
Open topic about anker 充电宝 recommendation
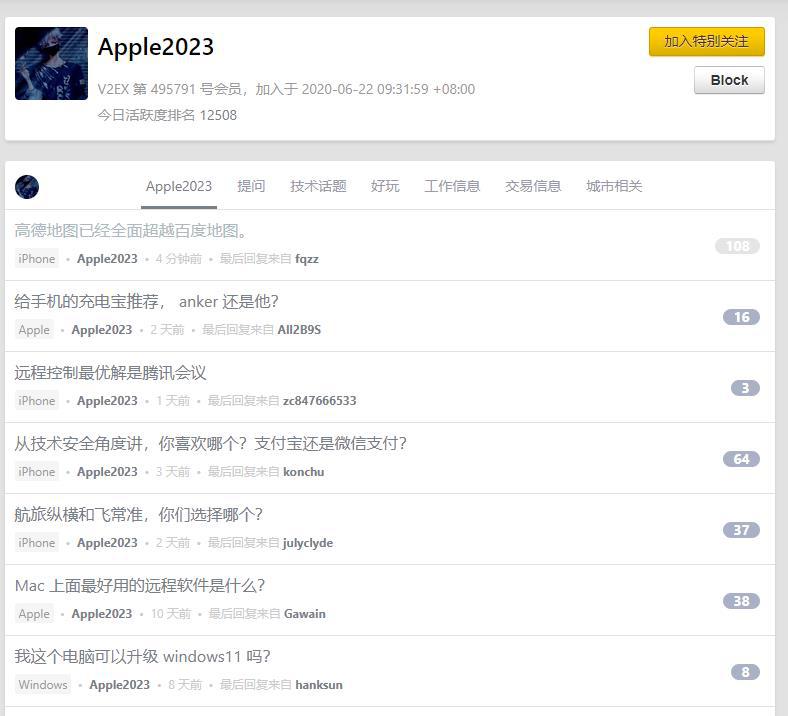[147, 302]
